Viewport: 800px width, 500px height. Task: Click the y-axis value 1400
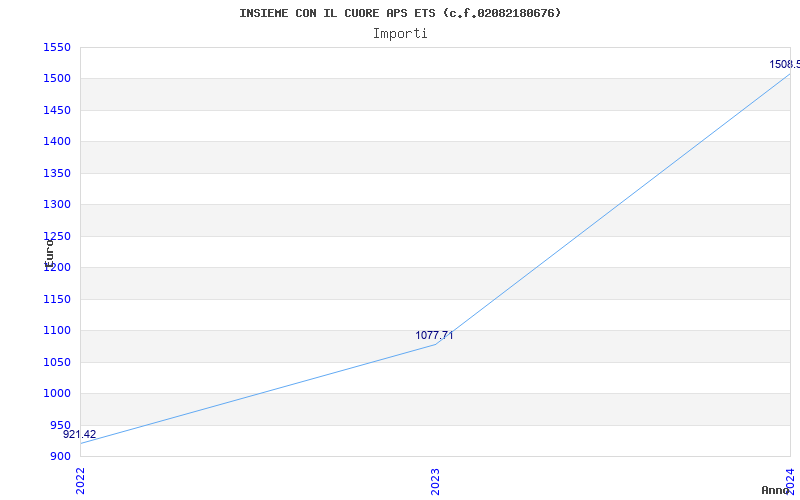click(x=57, y=141)
